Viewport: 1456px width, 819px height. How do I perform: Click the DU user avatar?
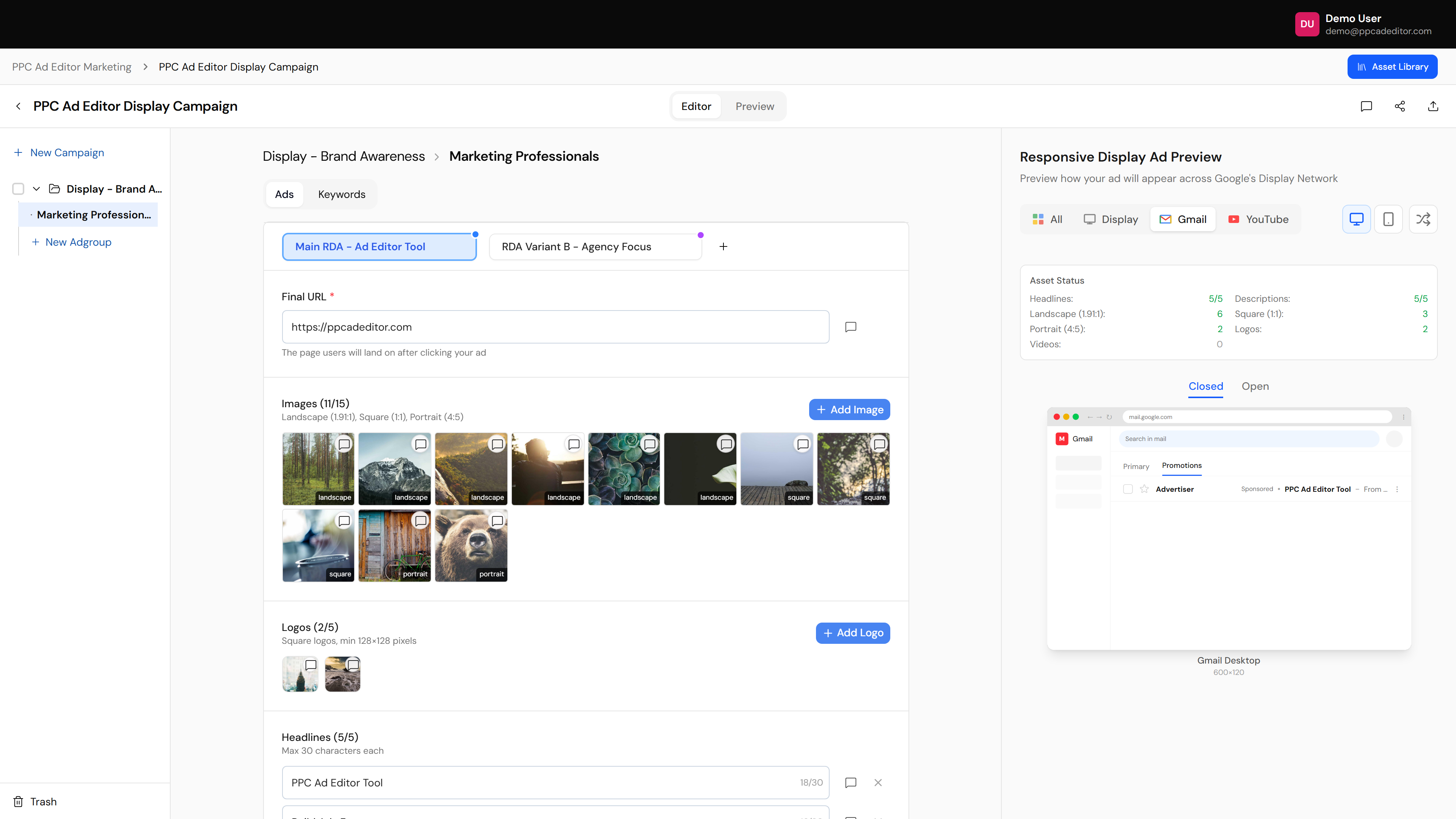1307,24
